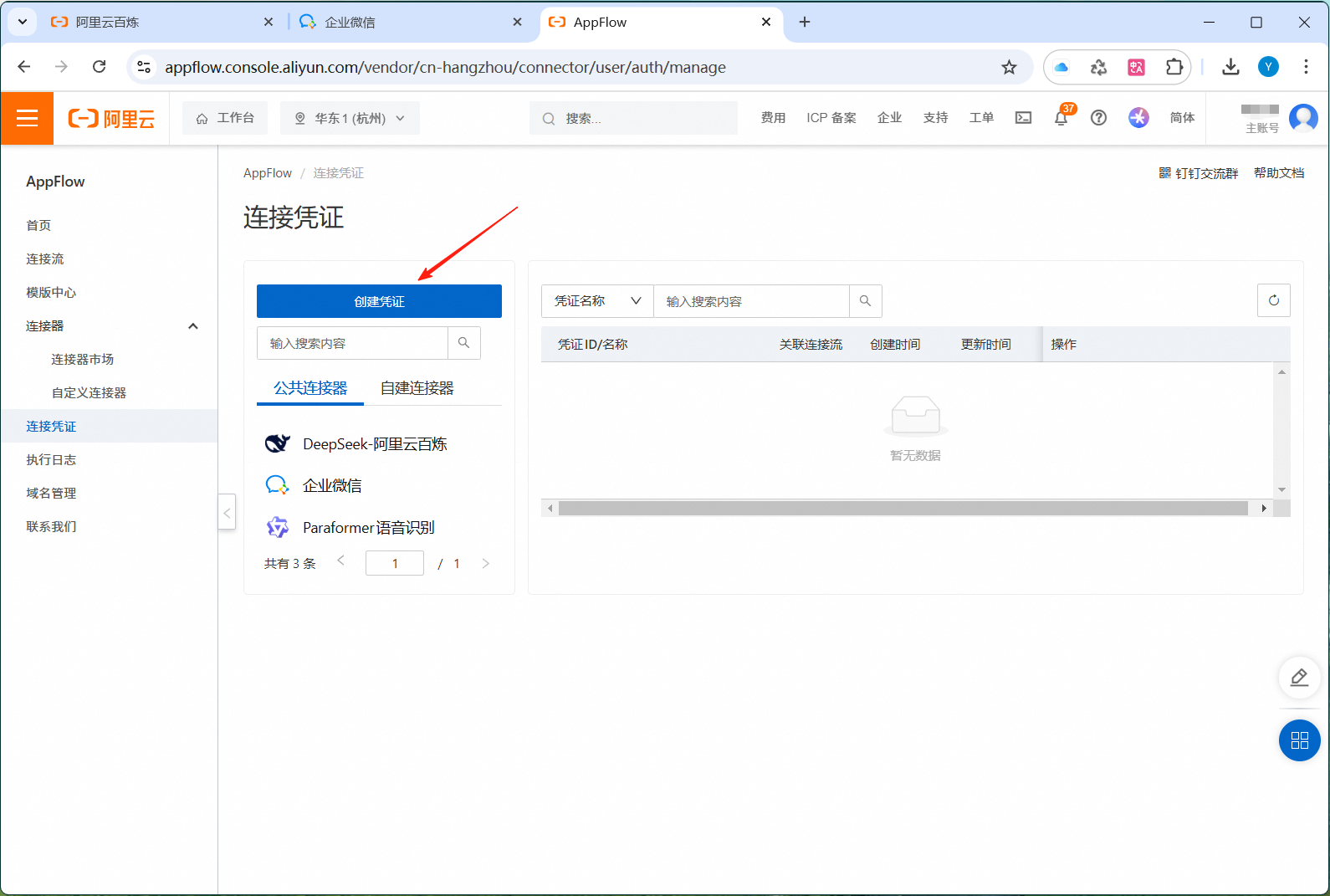The image size is (1330, 896).
Task: View site information icon in address bar
Action: [144, 67]
